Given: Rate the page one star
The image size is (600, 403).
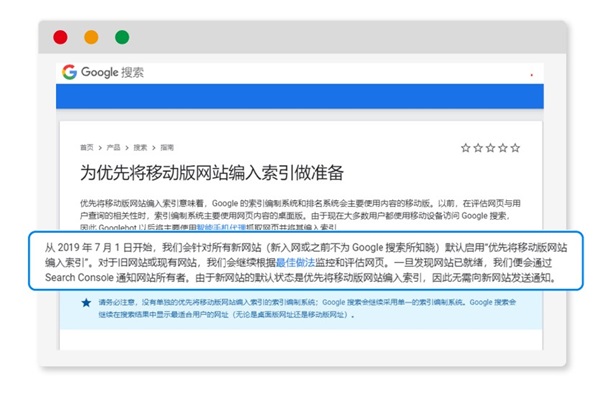Looking at the screenshot, I should pyautogui.click(x=466, y=148).
